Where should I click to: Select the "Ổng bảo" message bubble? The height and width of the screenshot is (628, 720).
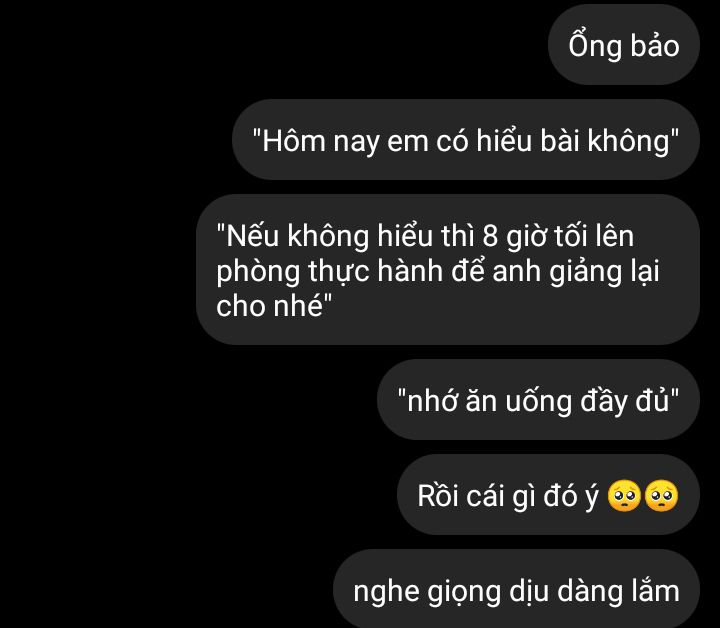(x=624, y=45)
